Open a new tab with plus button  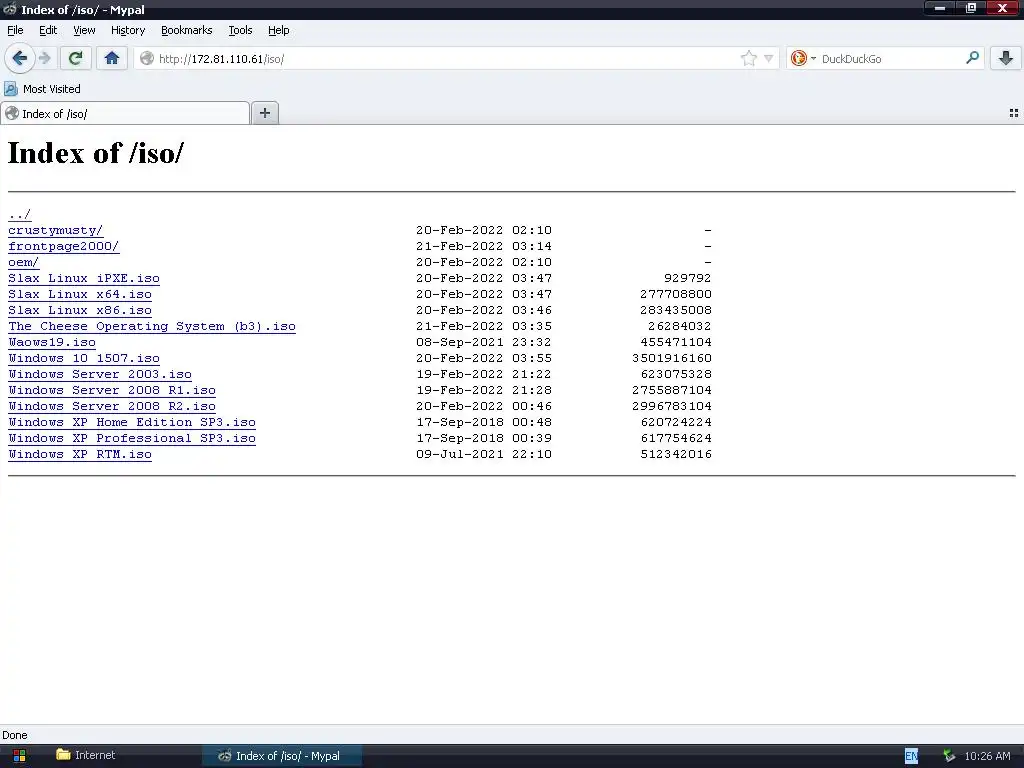(264, 113)
